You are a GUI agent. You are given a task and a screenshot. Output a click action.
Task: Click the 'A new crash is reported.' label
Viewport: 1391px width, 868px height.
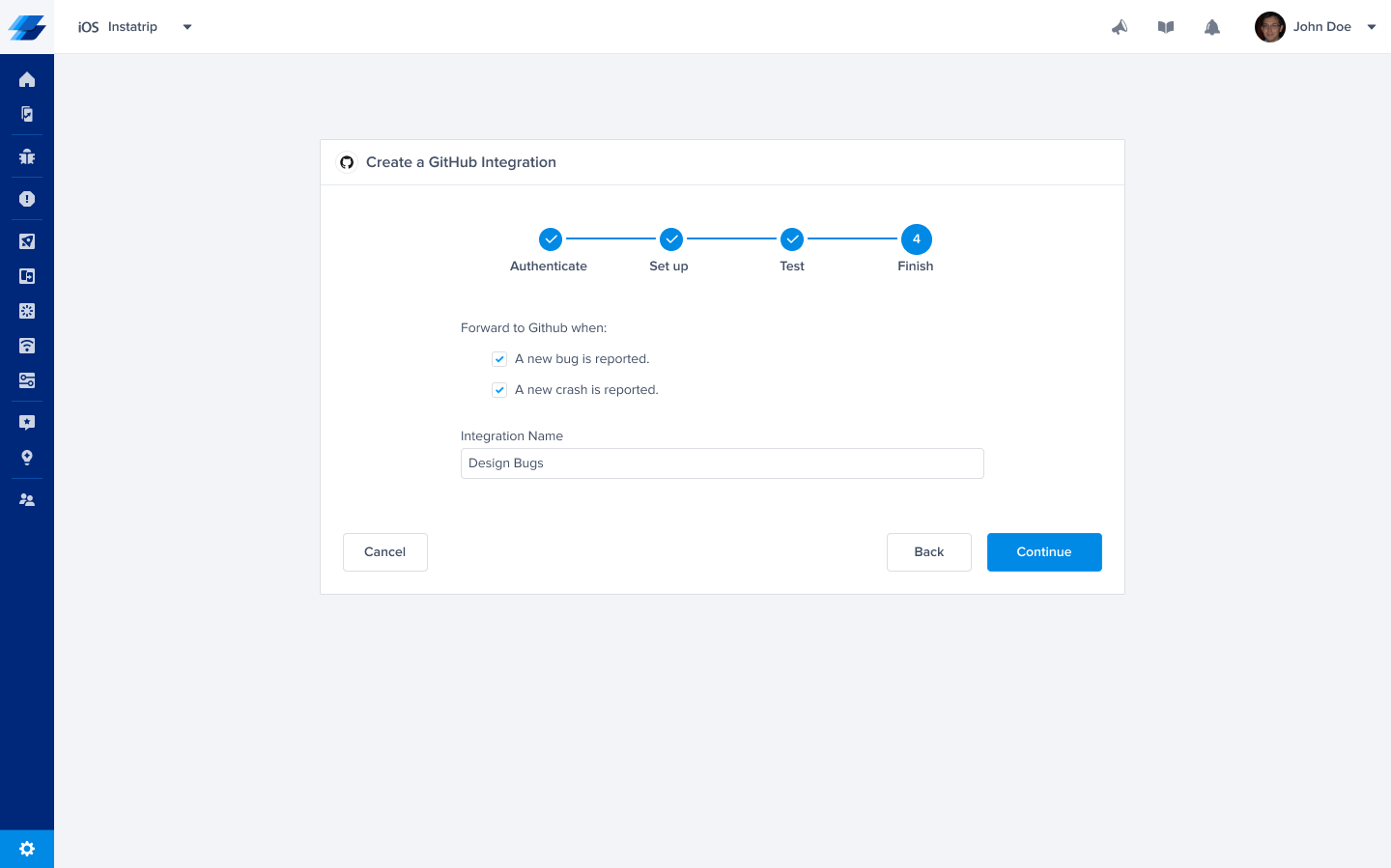[586, 390]
